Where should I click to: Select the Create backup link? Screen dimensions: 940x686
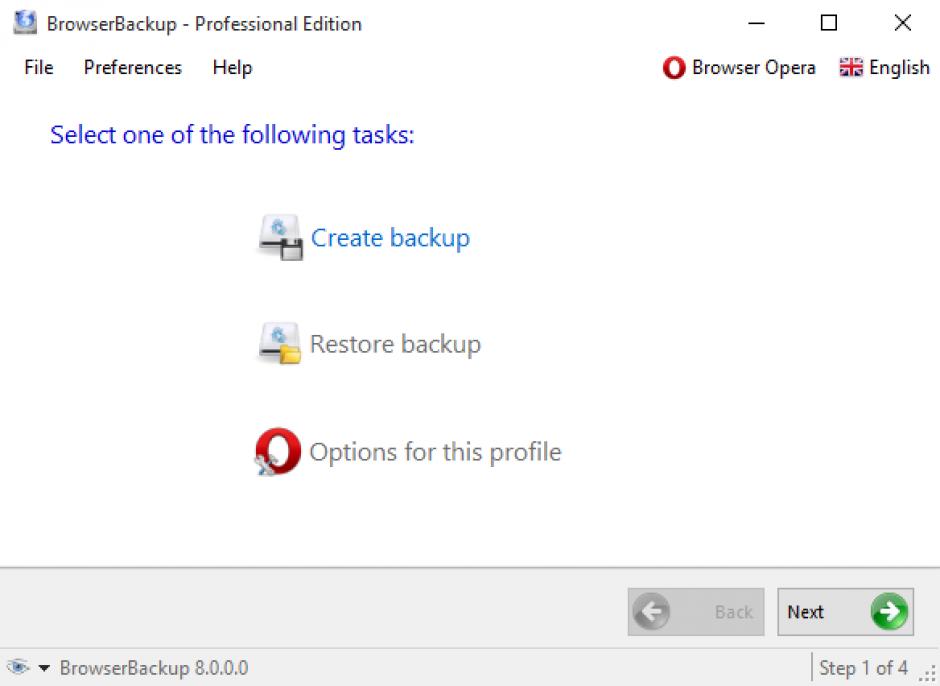(390, 238)
